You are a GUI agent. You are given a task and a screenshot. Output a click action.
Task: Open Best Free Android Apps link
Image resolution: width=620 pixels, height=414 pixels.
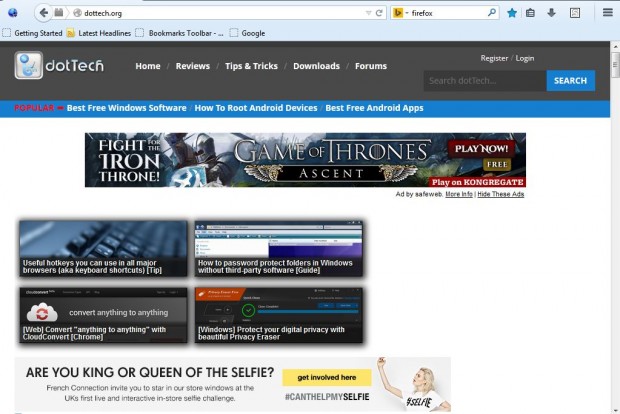pos(374,108)
